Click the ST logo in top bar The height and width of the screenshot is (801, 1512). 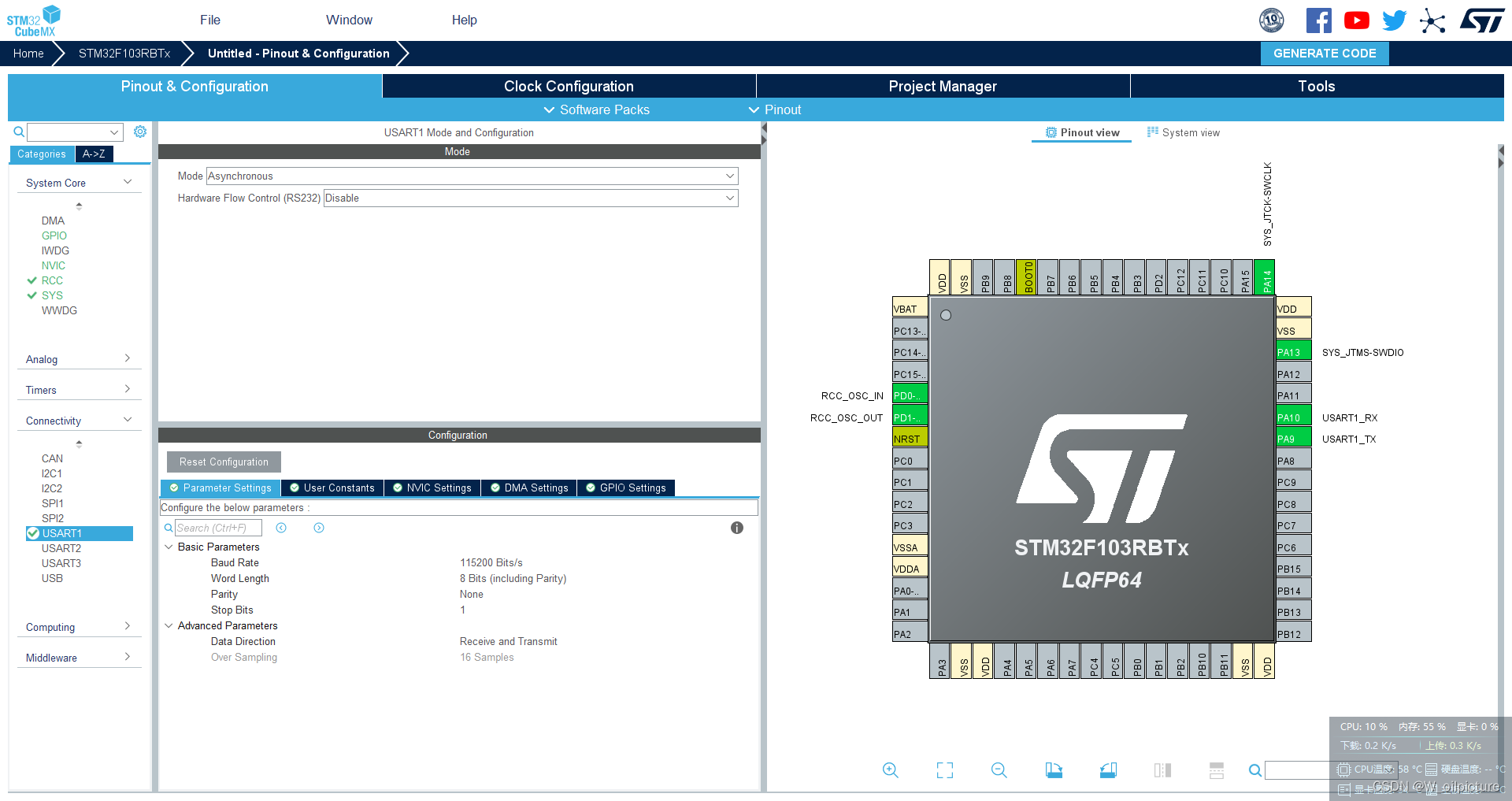point(1482,20)
